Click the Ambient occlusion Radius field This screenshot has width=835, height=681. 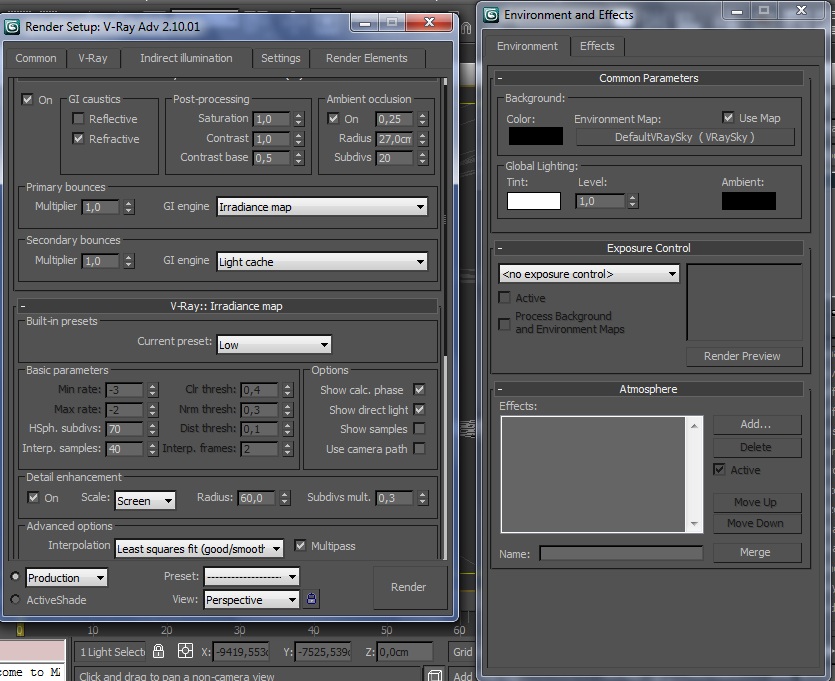point(395,139)
